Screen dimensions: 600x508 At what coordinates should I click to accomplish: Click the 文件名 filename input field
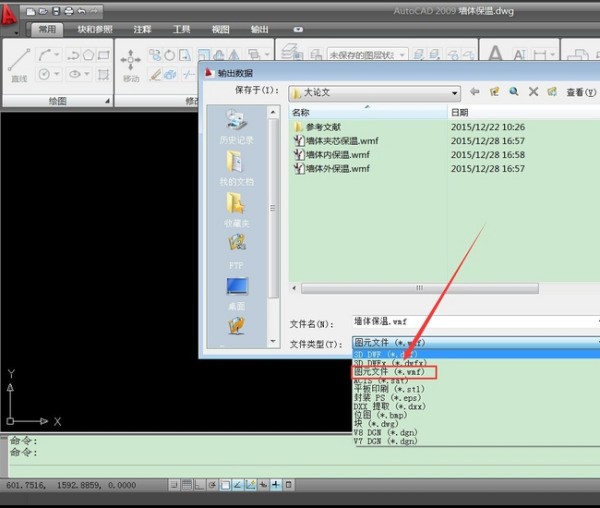point(476,321)
